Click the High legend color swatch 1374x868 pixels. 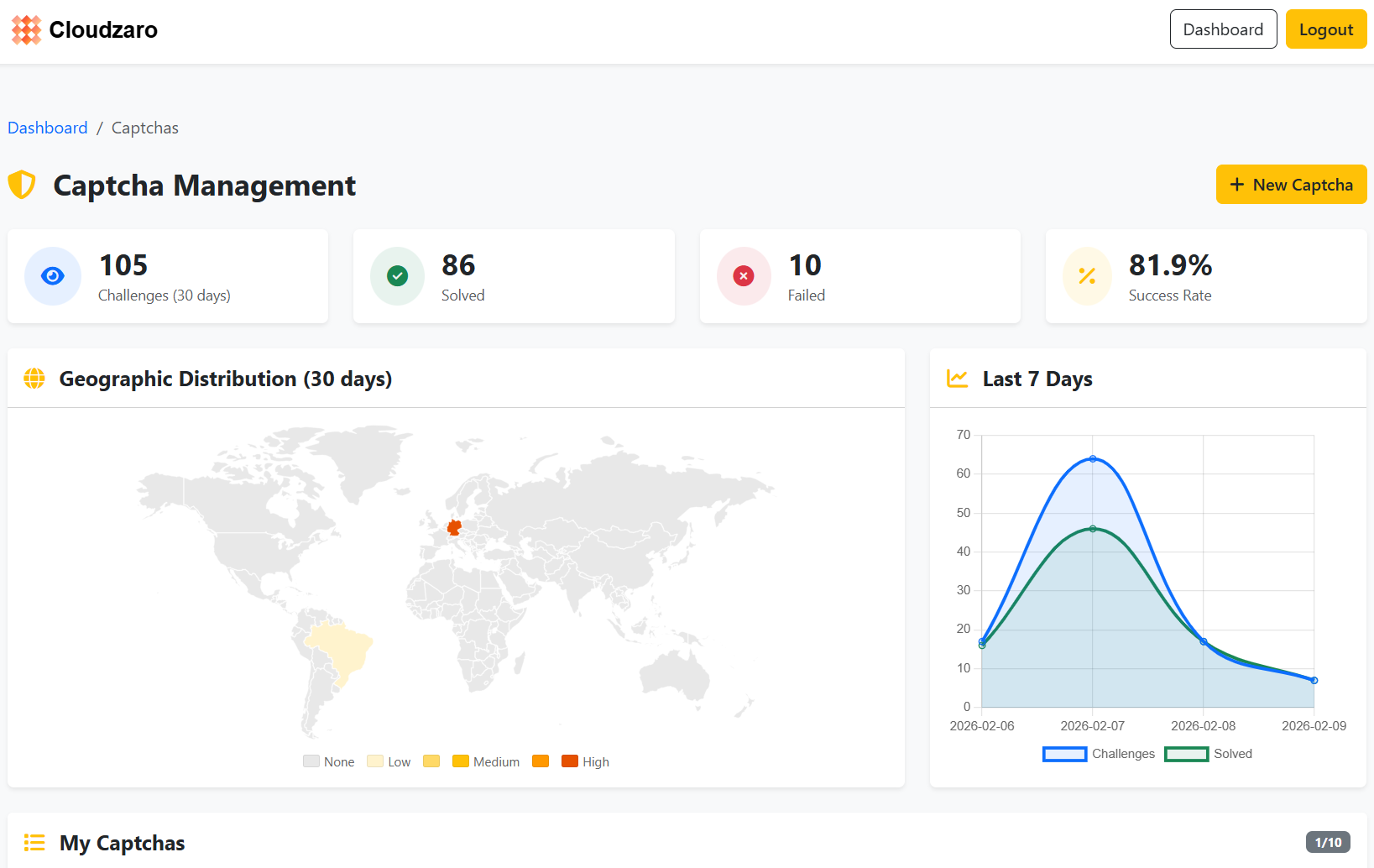coord(570,761)
